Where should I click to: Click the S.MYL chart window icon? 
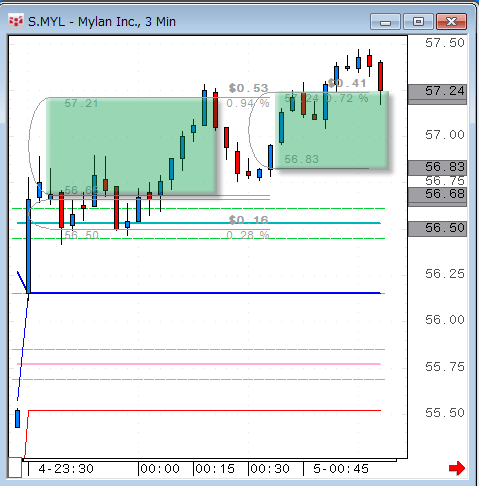[16, 21]
